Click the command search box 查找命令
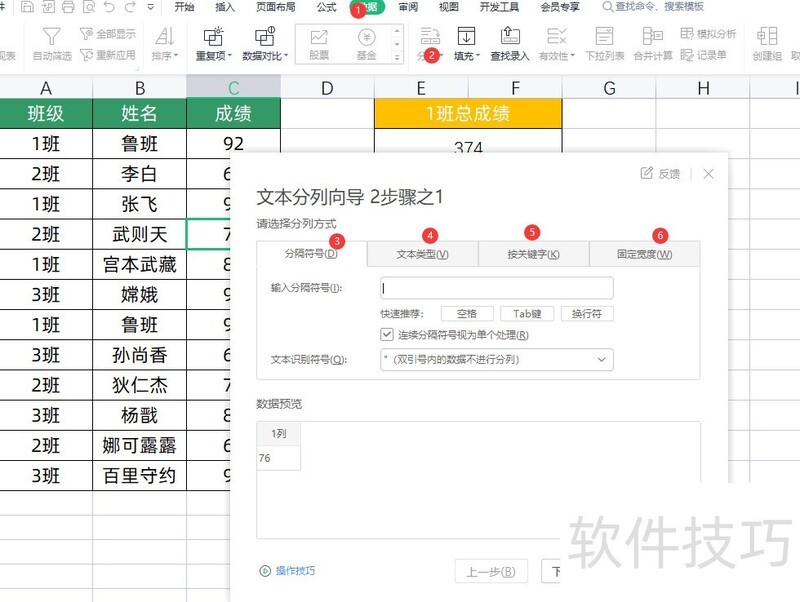Viewport: 800px width, 602px height. pyautogui.click(x=653, y=7)
